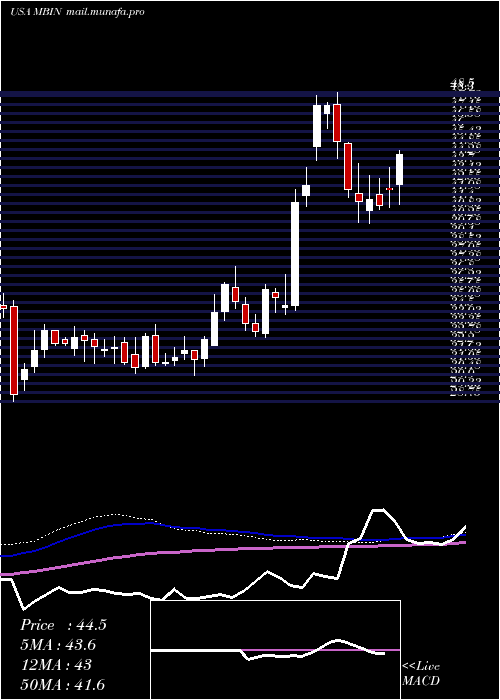Screen dimensions: 500x700
Task: Click the 'Price : 44.5' value
Action: pos(63,625)
